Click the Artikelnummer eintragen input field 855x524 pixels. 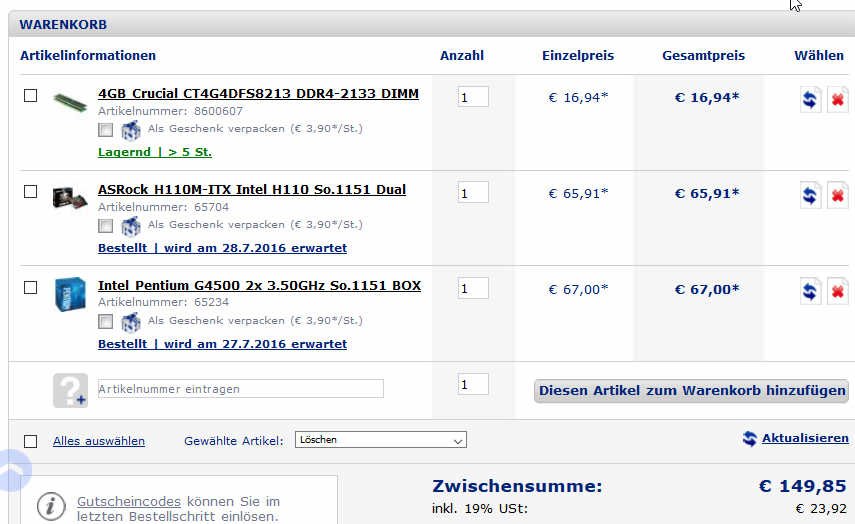pos(240,389)
